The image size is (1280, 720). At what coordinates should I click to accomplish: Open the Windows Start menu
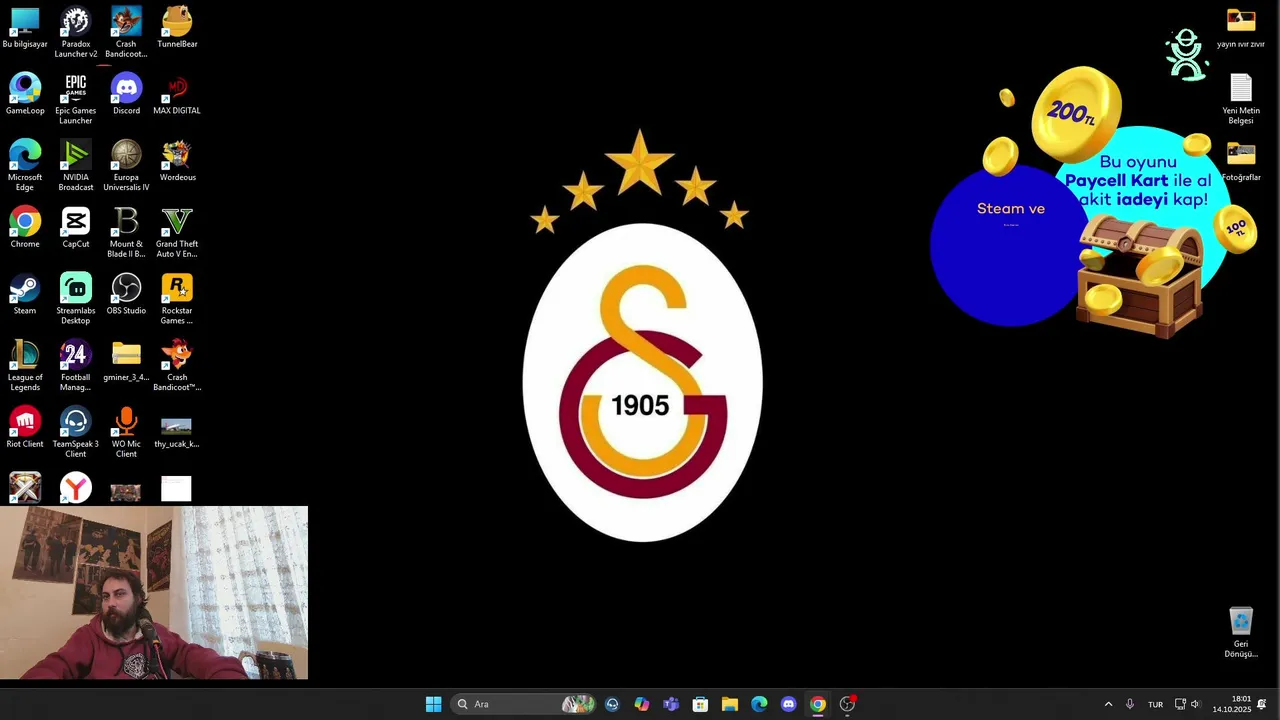433,704
